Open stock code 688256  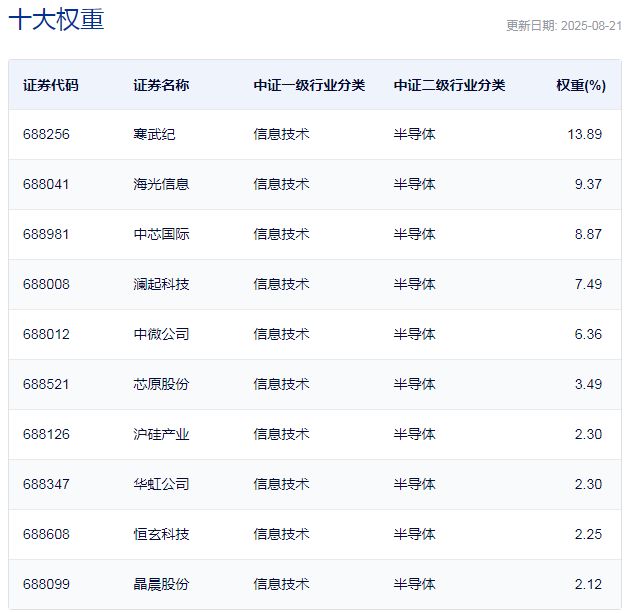[46, 134]
